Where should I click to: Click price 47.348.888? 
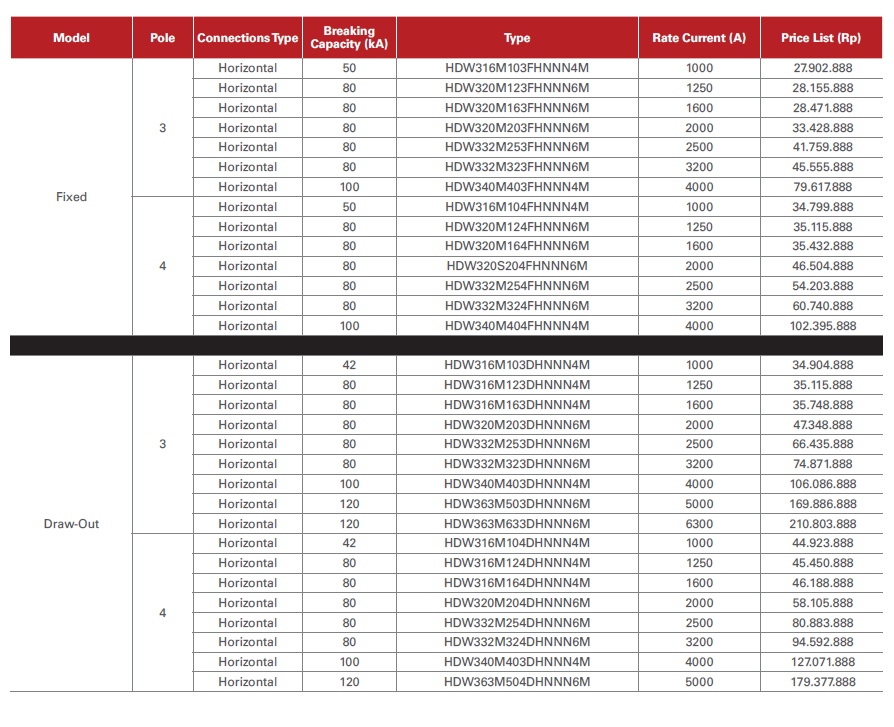(823, 425)
